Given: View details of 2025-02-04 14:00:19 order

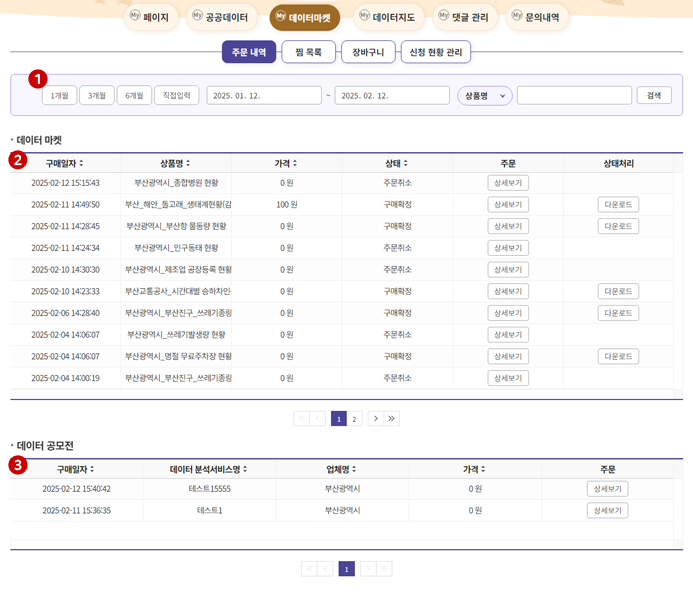Looking at the screenshot, I should coord(508,378).
